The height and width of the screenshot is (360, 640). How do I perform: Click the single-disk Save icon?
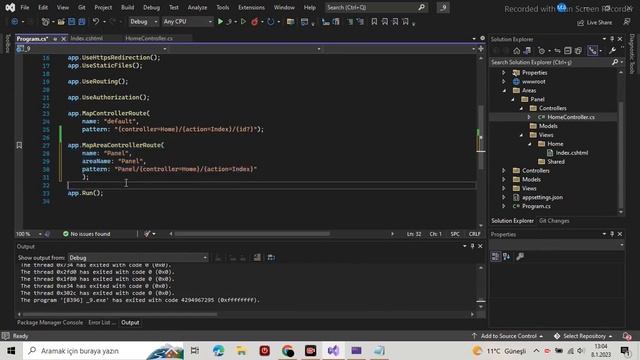(x=71, y=22)
